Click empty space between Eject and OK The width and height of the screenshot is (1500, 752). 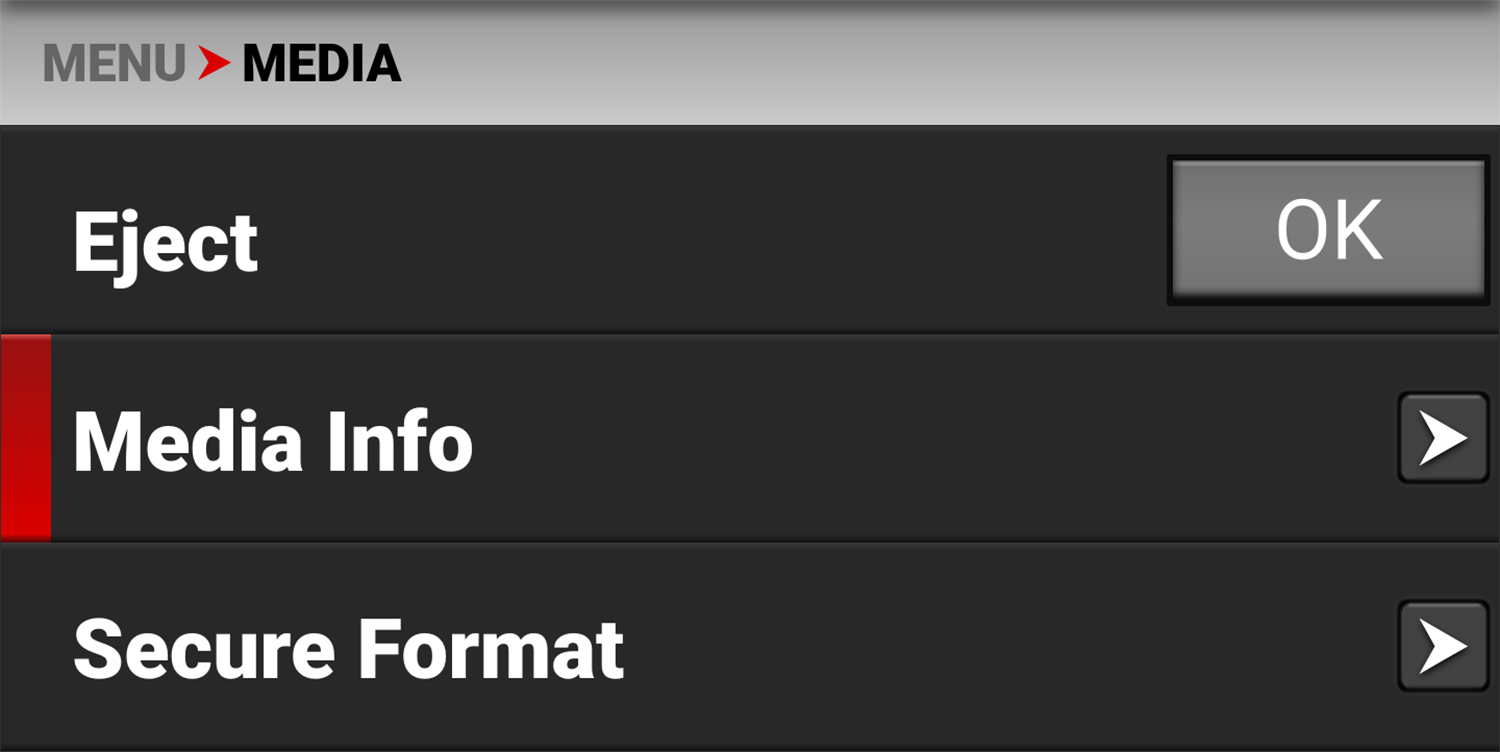(700, 232)
